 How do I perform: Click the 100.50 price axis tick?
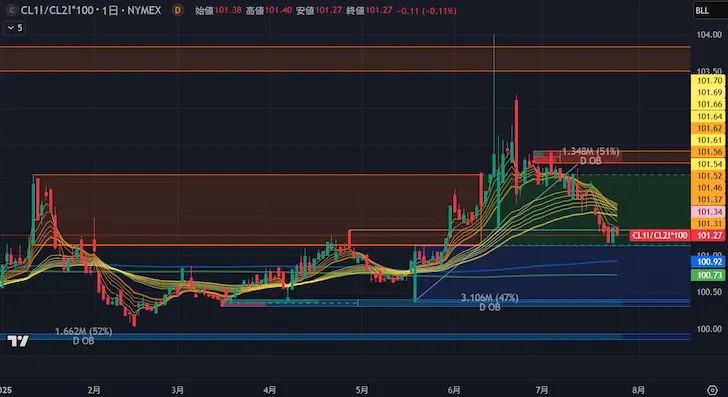pyautogui.click(x=709, y=292)
